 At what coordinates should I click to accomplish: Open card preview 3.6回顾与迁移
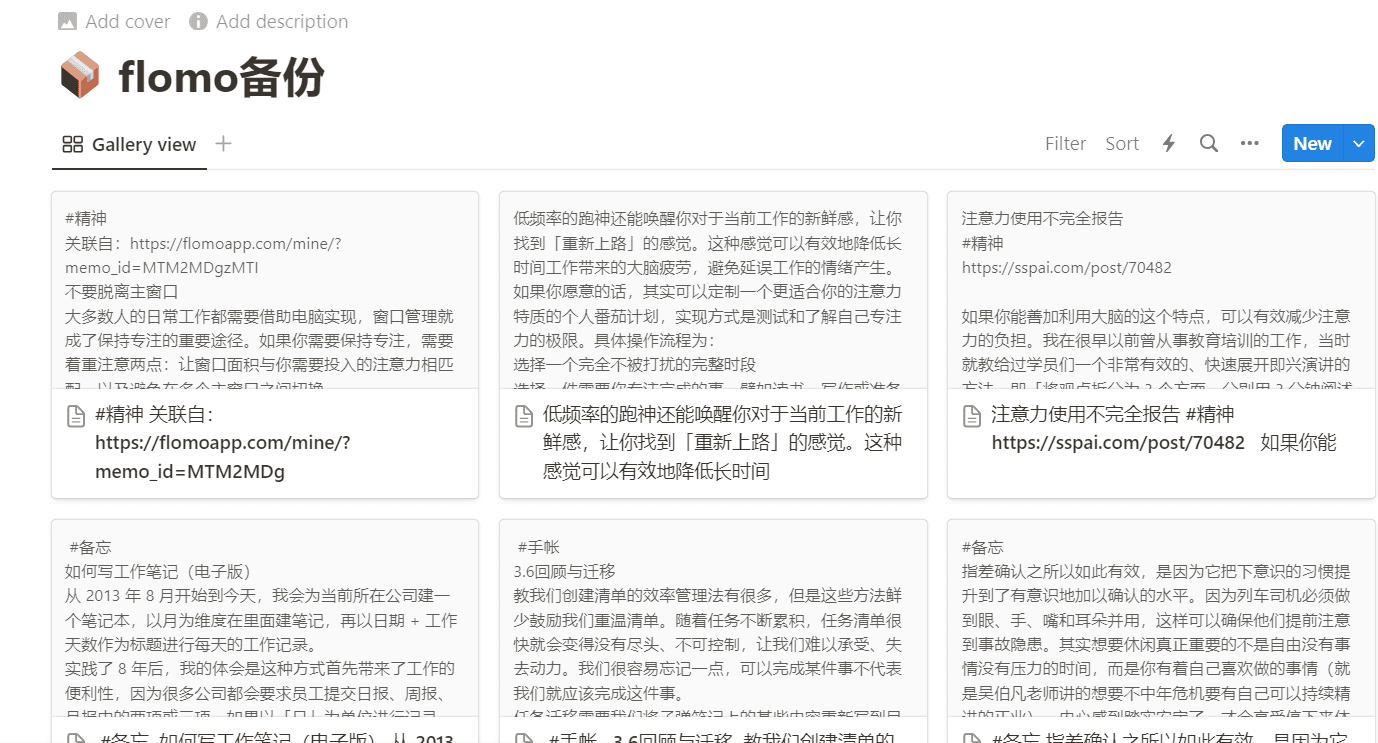713,619
